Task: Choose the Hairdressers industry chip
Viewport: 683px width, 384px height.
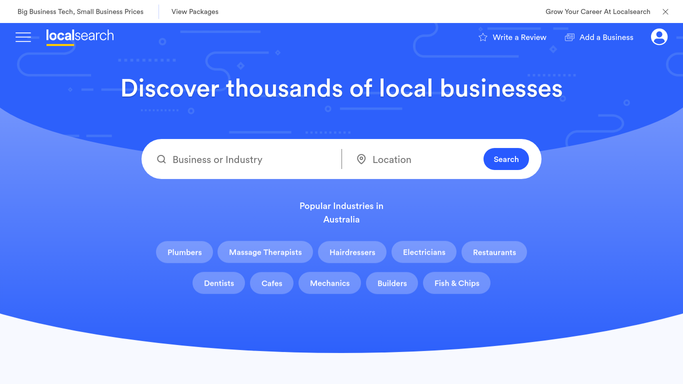Action: pyautogui.click(x=352, y=252)
